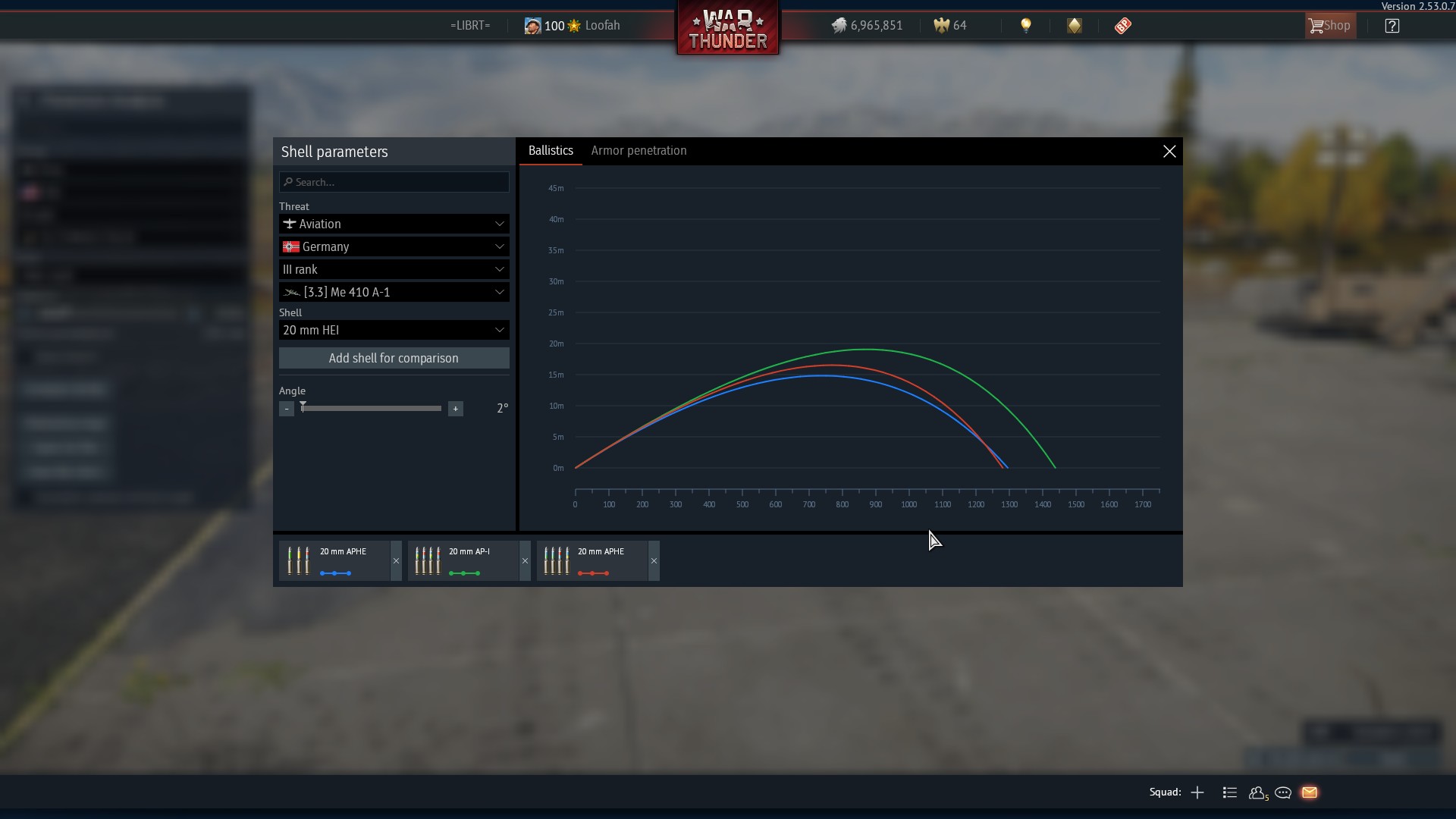This screenshot has width=1456, height=819.
Task: Select the Ballistics tab
Action: click(551, 151)
